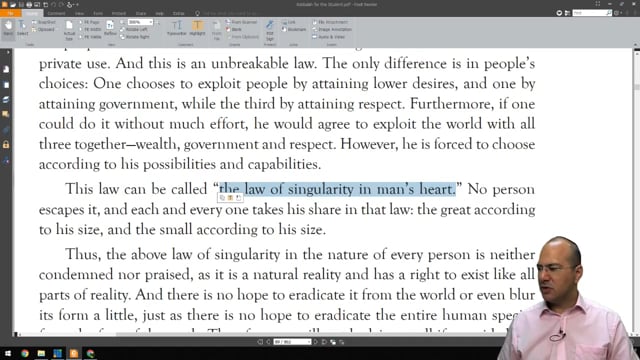Go to first page button
Image resolution: width=640 pixels, height=360 pixels.
[x=260, y=342]
